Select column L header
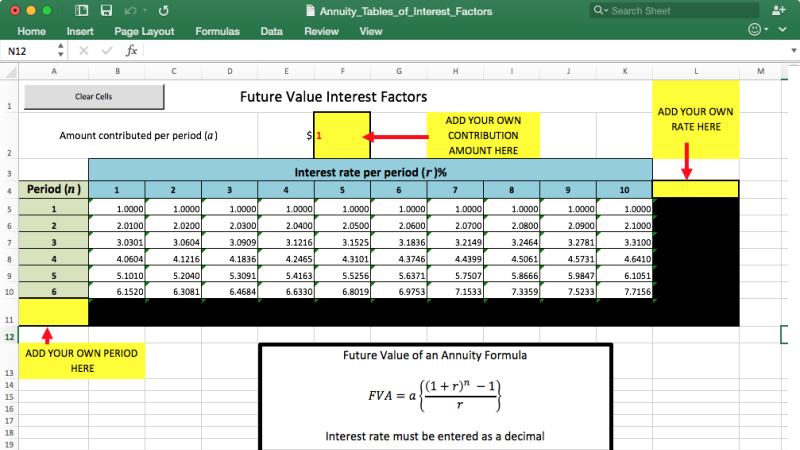 coord(696,71)
